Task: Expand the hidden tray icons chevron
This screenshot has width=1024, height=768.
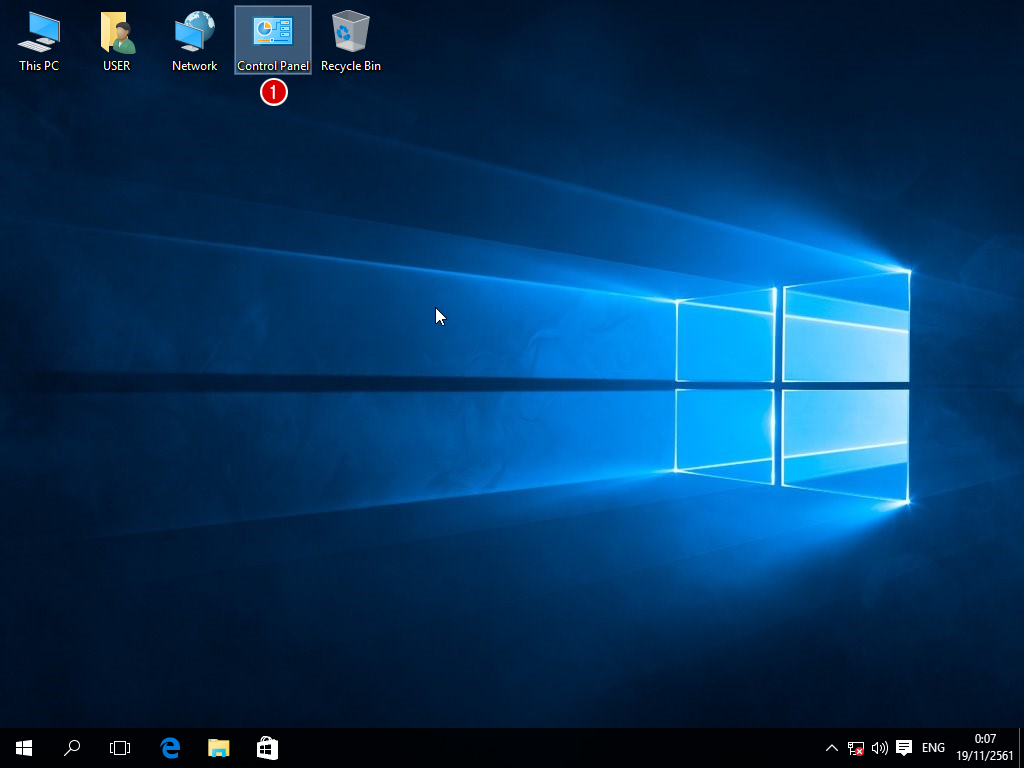Action: click(831, 748)
